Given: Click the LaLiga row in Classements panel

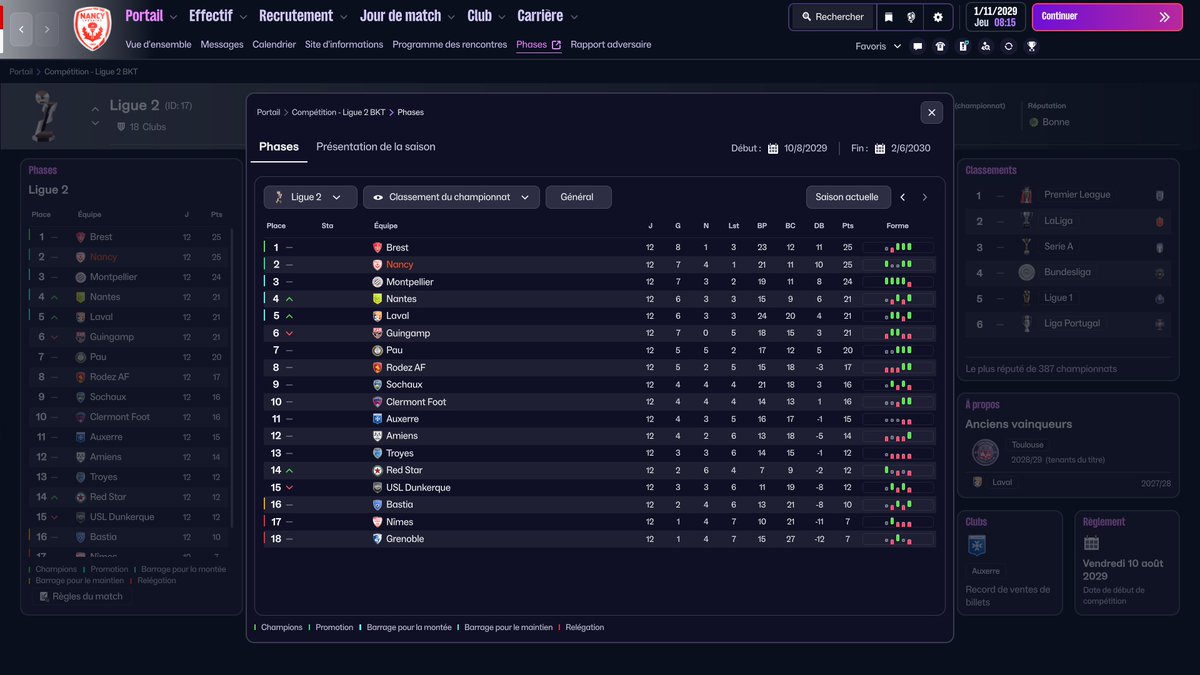Looking at the screenshot, I should point(1067,221).
